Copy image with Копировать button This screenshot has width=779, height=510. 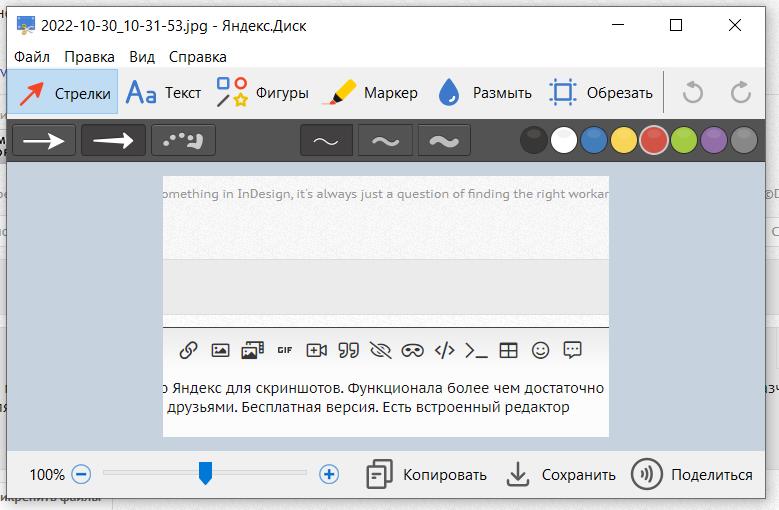[427, 474]
